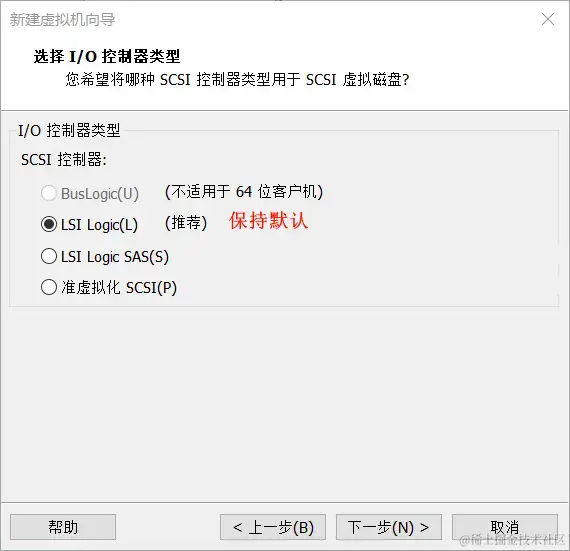Click the (推荐) recommendation note
This screenshot has width=570, height=551.
pos(186,222)
